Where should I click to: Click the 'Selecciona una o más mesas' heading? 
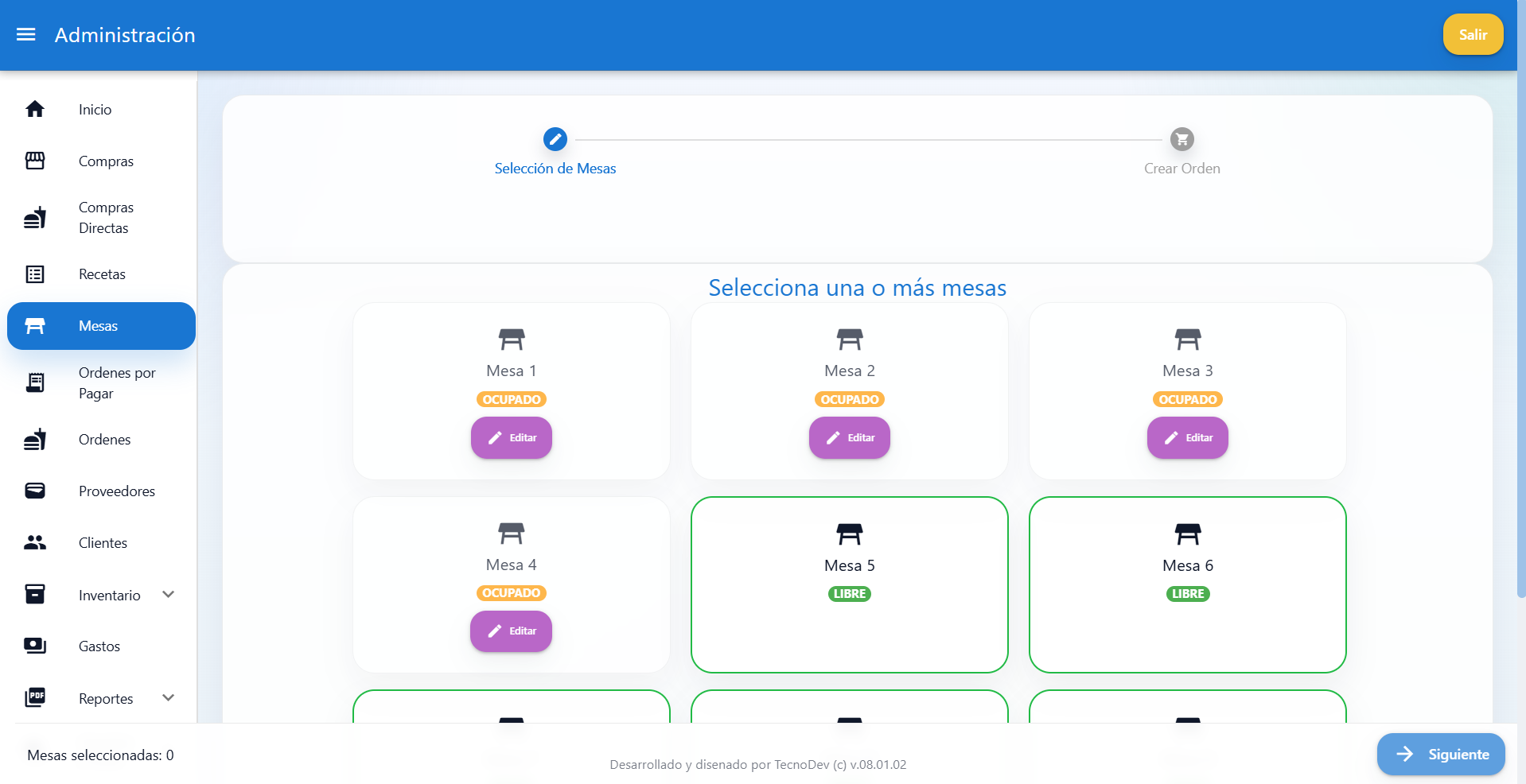[858, 288]
